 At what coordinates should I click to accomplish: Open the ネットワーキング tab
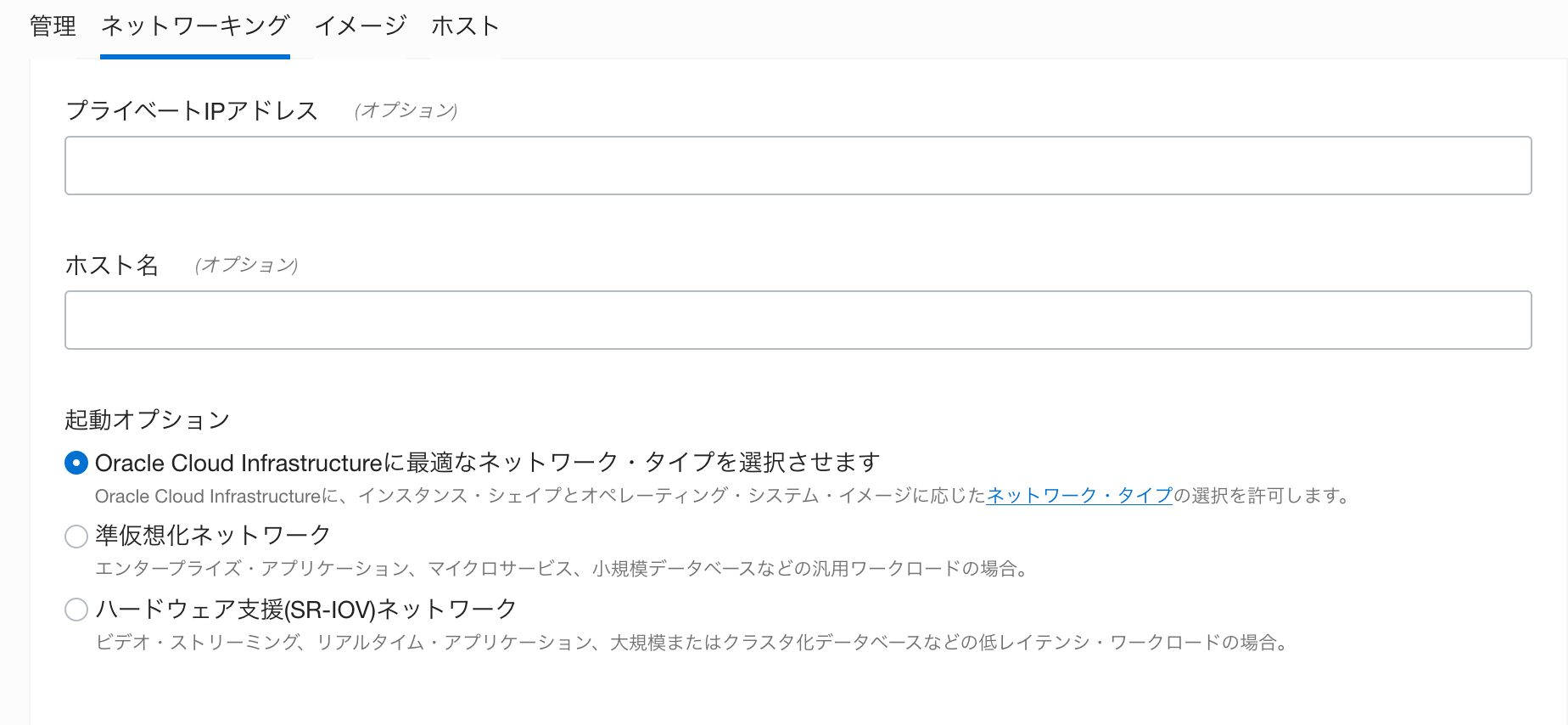pos(194,26)
